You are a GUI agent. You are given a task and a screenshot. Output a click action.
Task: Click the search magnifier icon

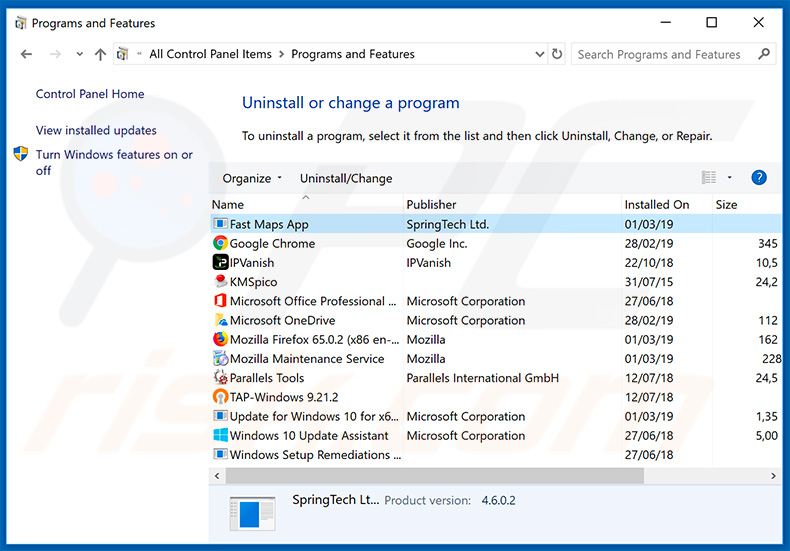pyautogui.click(x=764, y=54)
